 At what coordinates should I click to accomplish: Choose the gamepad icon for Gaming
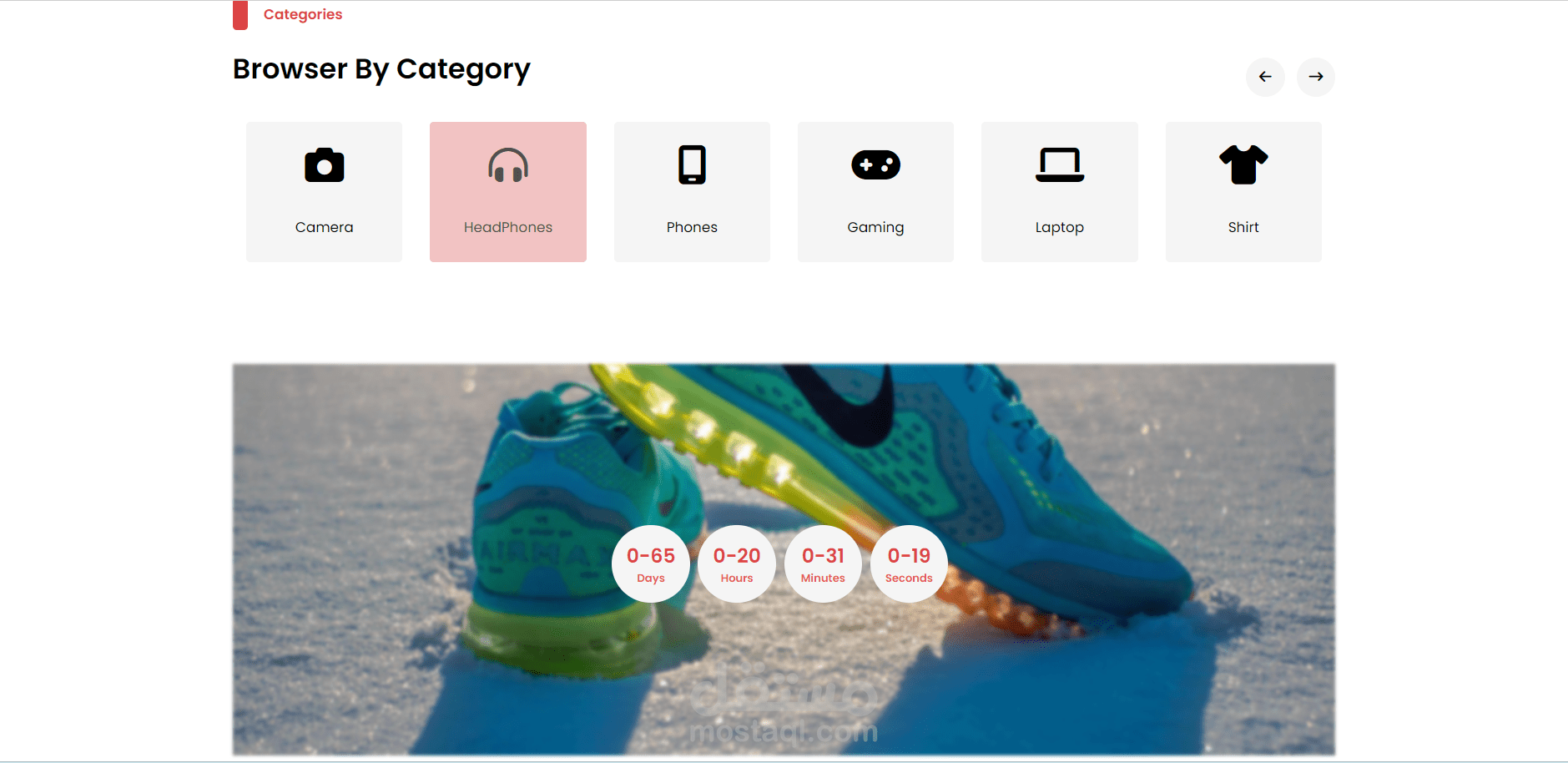tap(875, 164)
